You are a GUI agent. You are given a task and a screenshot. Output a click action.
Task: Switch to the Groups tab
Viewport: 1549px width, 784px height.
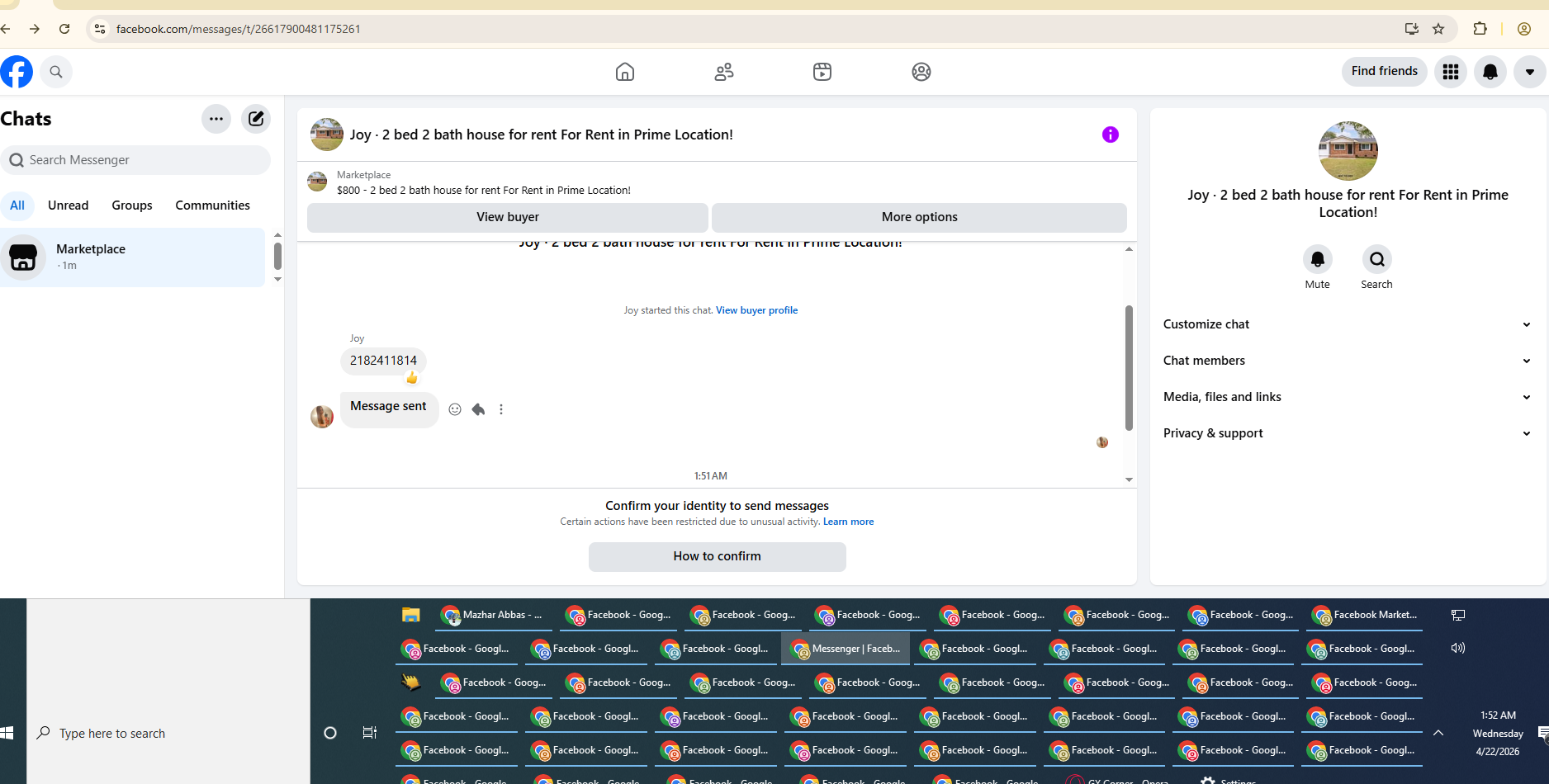(132, 205)
